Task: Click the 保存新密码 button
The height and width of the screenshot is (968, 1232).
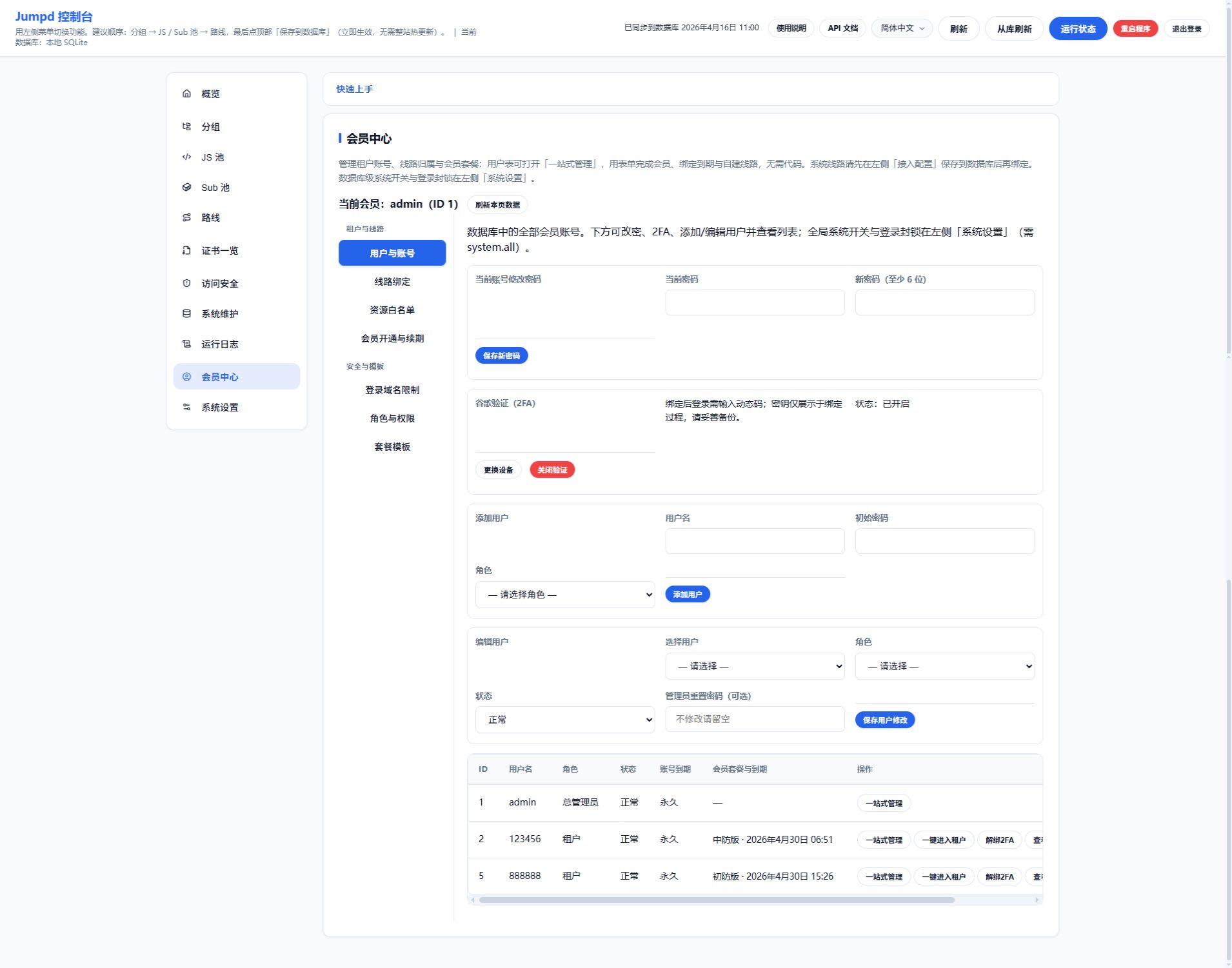Action: coord(501,355)
